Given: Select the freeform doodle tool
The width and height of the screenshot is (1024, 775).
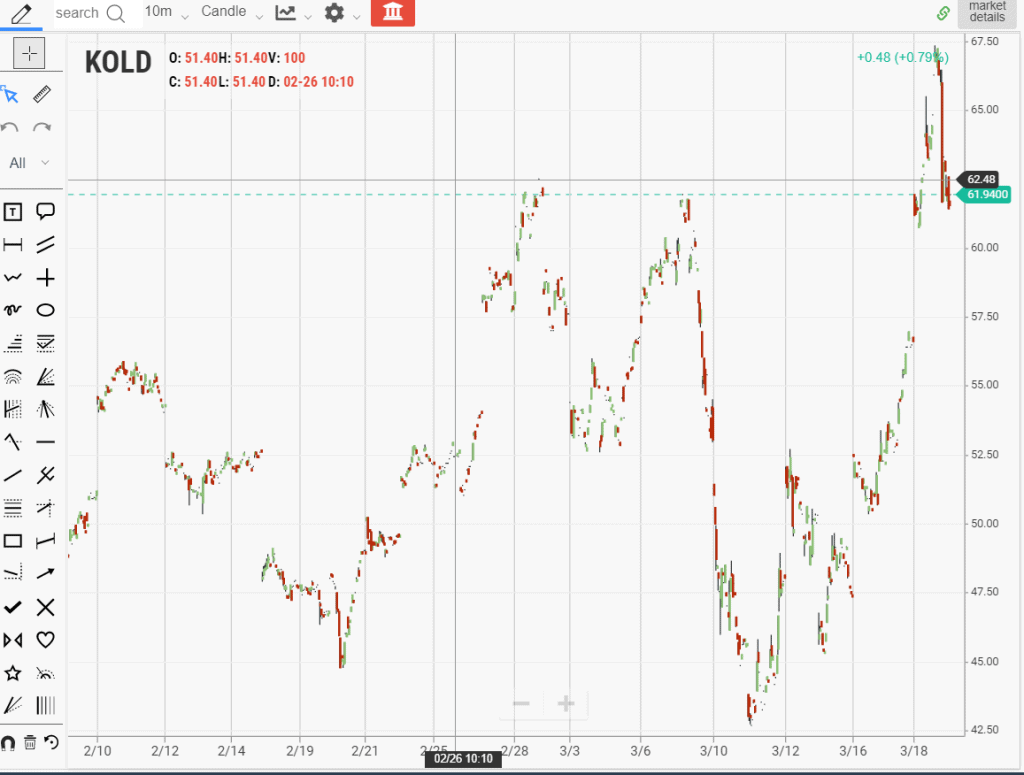Looking at the screenshot, I should click(12, 310).
